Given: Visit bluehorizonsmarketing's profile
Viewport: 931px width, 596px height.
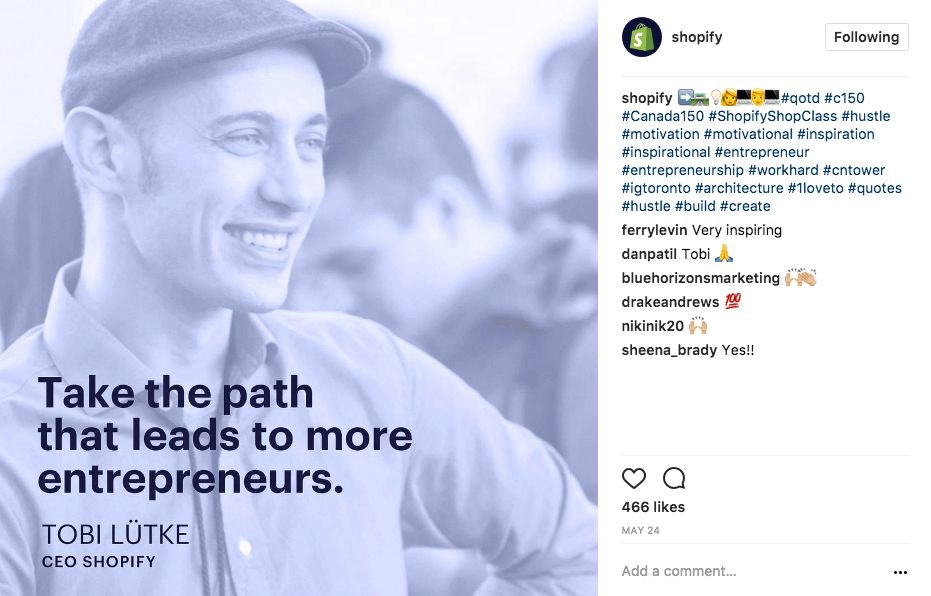Looking at the screenshot, I should click(x=700, y=278).
